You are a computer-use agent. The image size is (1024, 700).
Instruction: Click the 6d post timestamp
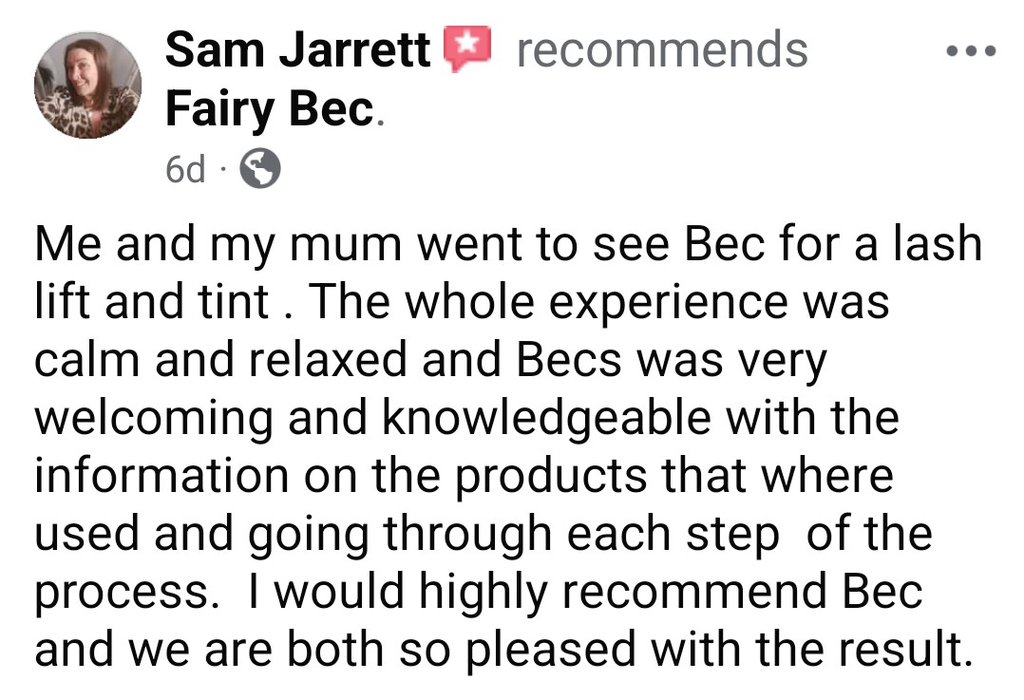click(184, 171)
